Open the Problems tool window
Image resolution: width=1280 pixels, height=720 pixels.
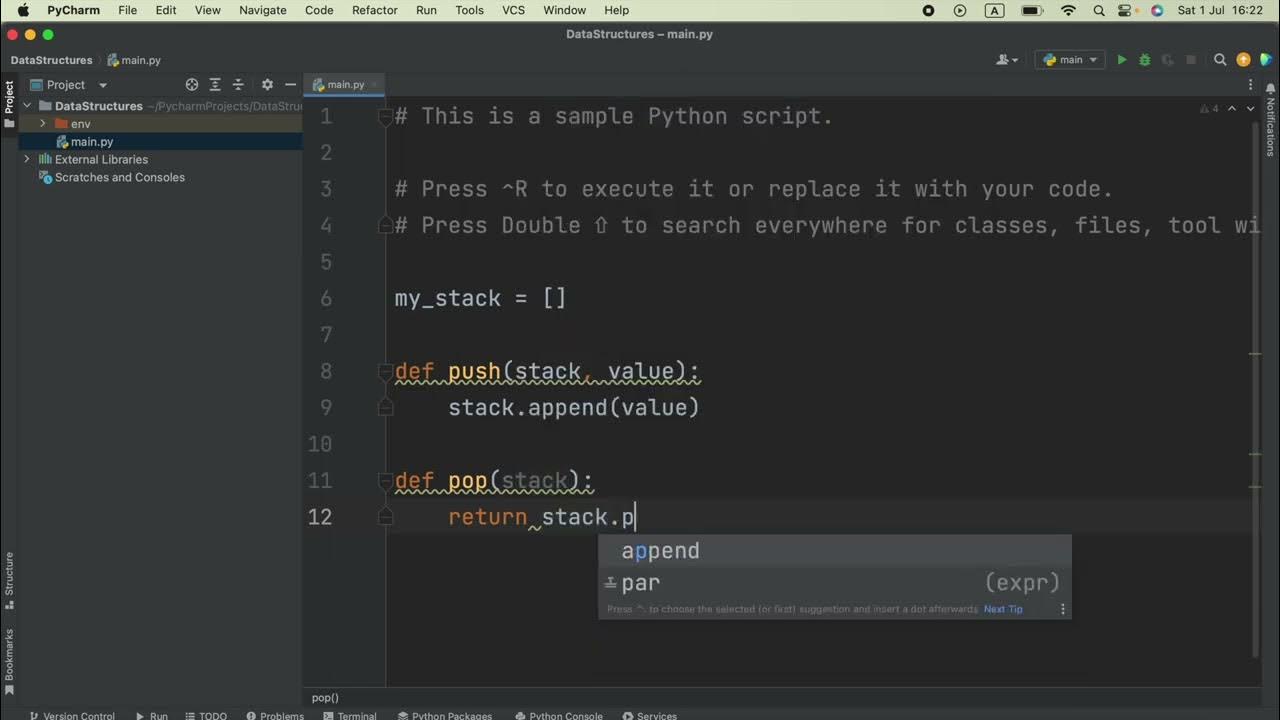tap(275, 715)
